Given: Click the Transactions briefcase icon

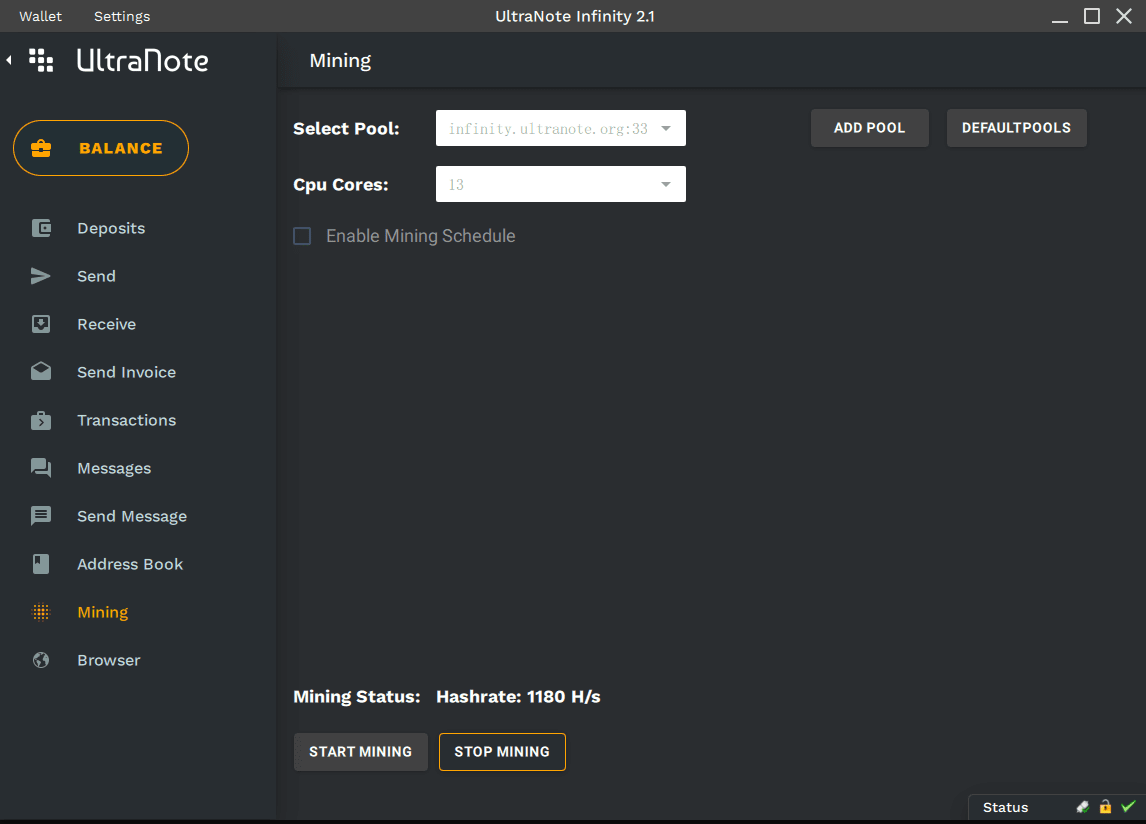Looking at the screenshot, I should [x=41, y=420].
